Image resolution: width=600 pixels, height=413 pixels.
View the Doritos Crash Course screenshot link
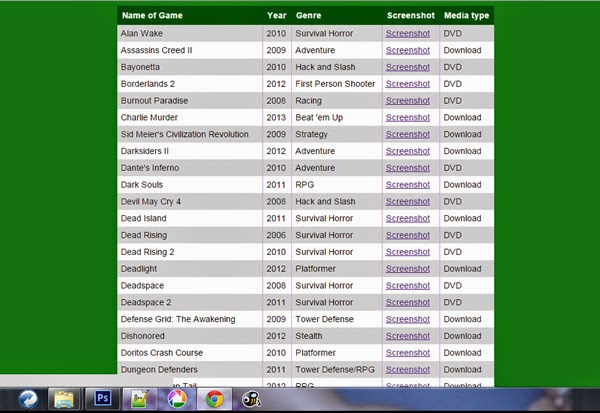tap(408, 353)
